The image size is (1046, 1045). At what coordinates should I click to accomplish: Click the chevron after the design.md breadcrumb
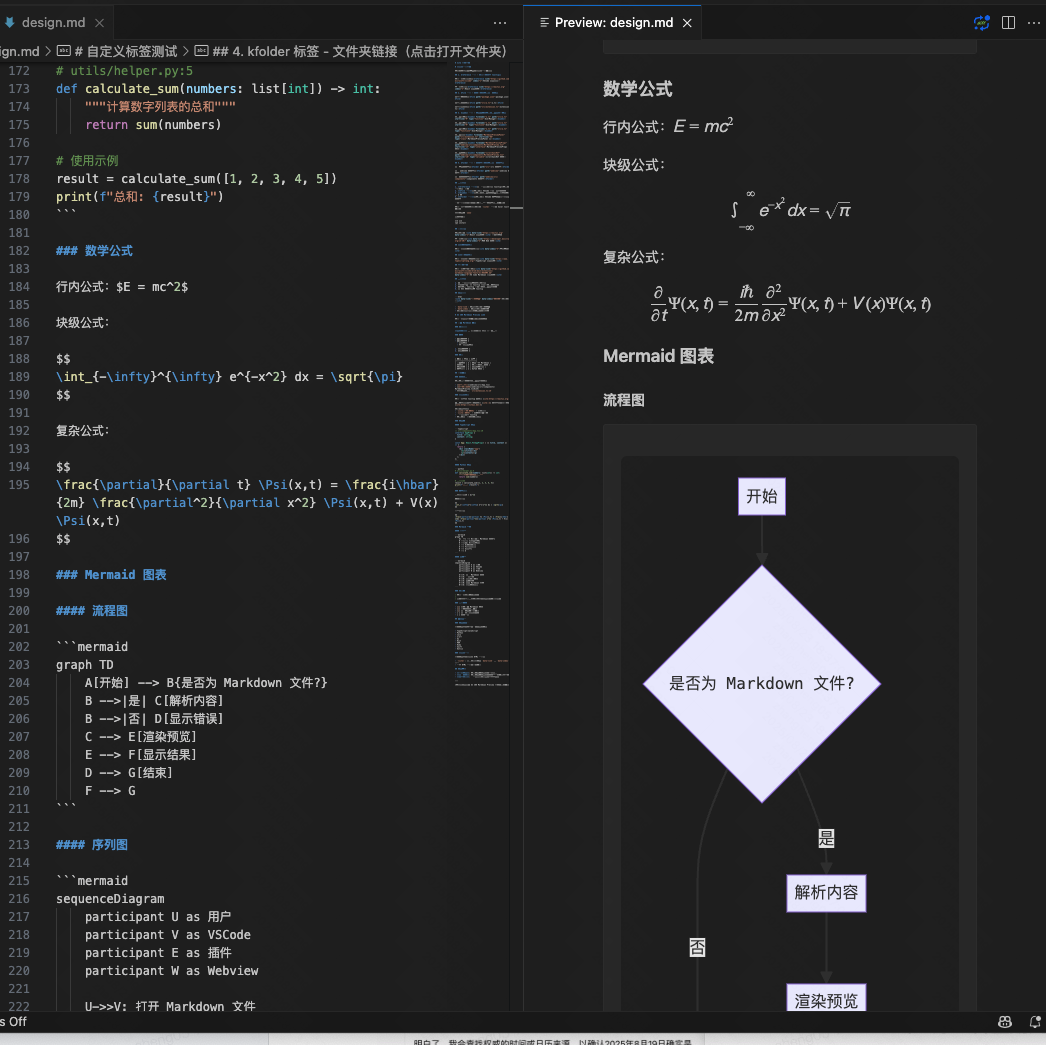48,51
